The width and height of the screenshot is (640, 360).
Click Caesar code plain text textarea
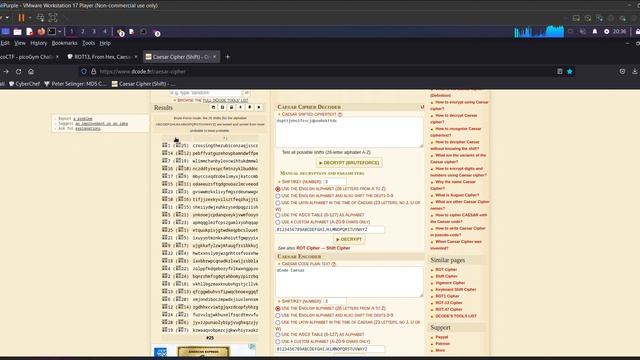349,282
